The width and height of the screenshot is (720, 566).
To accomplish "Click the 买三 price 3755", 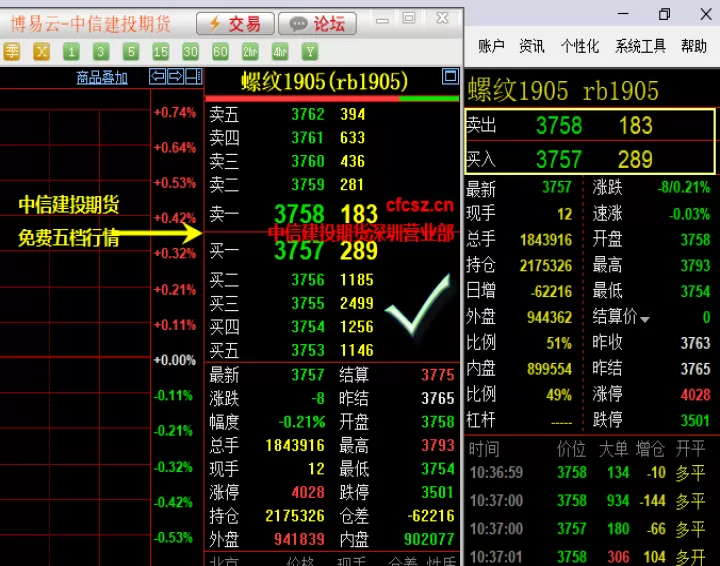I will 308,303.
